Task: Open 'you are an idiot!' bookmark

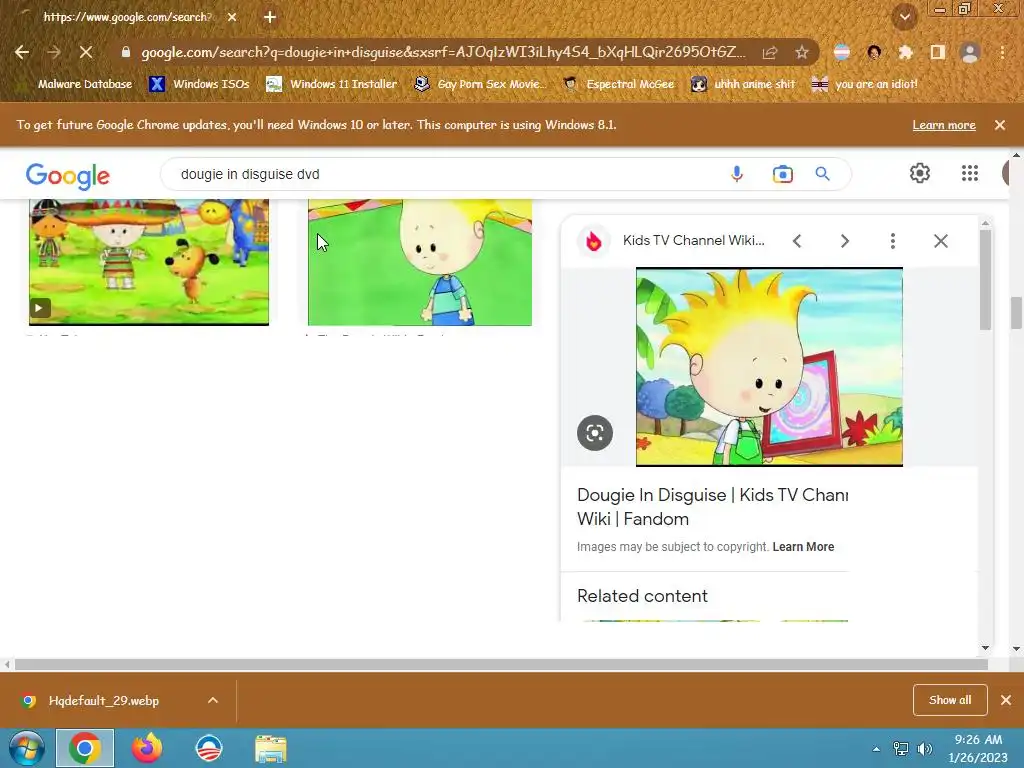Action: [x=865, y=84]
